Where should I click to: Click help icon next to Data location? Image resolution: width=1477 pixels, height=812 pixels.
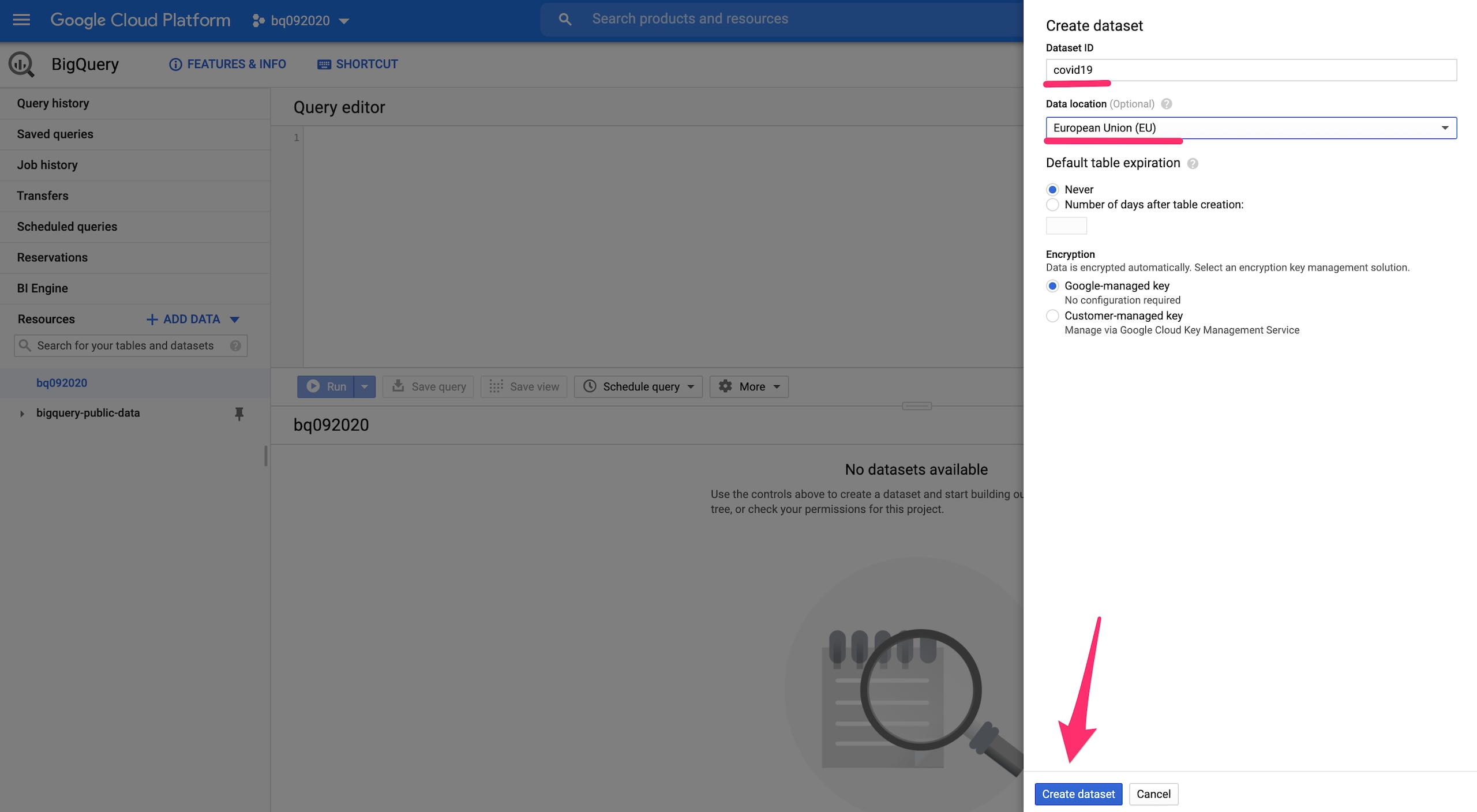coord(1167,104)
